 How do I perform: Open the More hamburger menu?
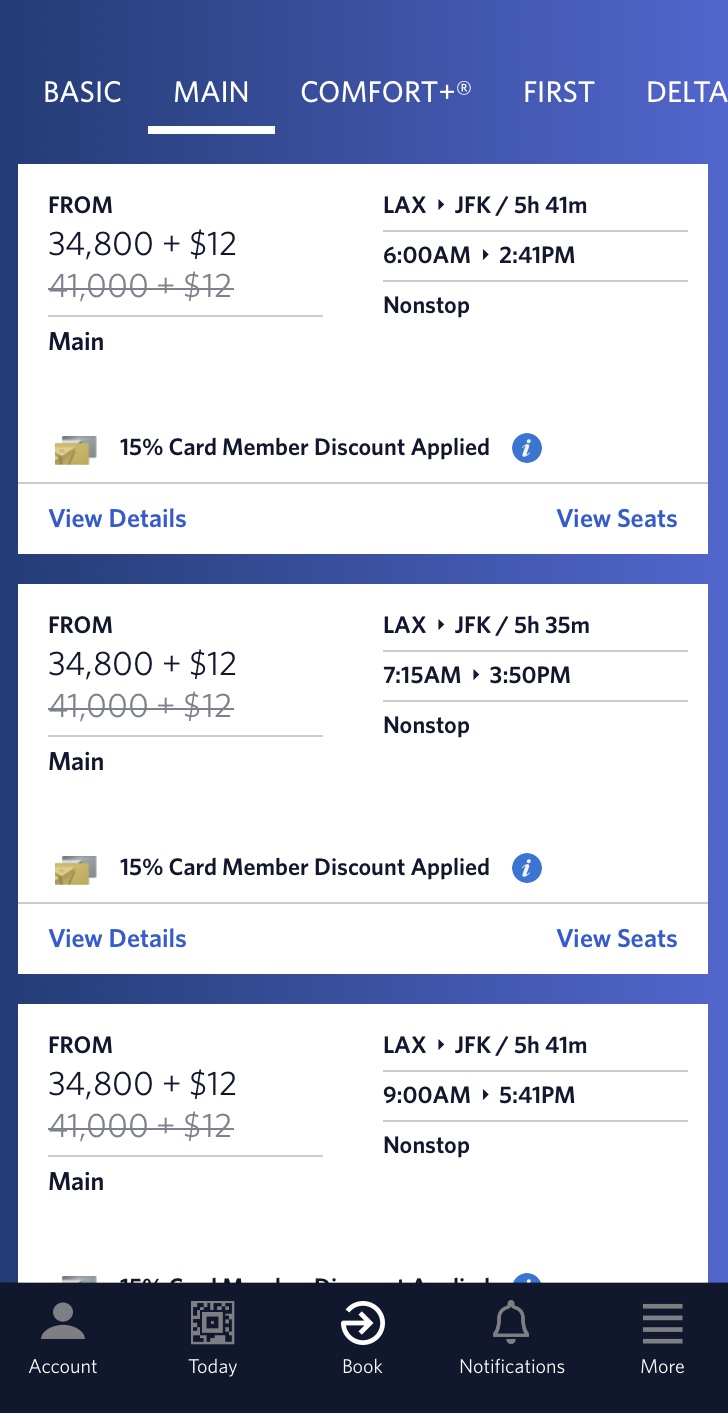pyautogui.click(x=662, y=1326)
